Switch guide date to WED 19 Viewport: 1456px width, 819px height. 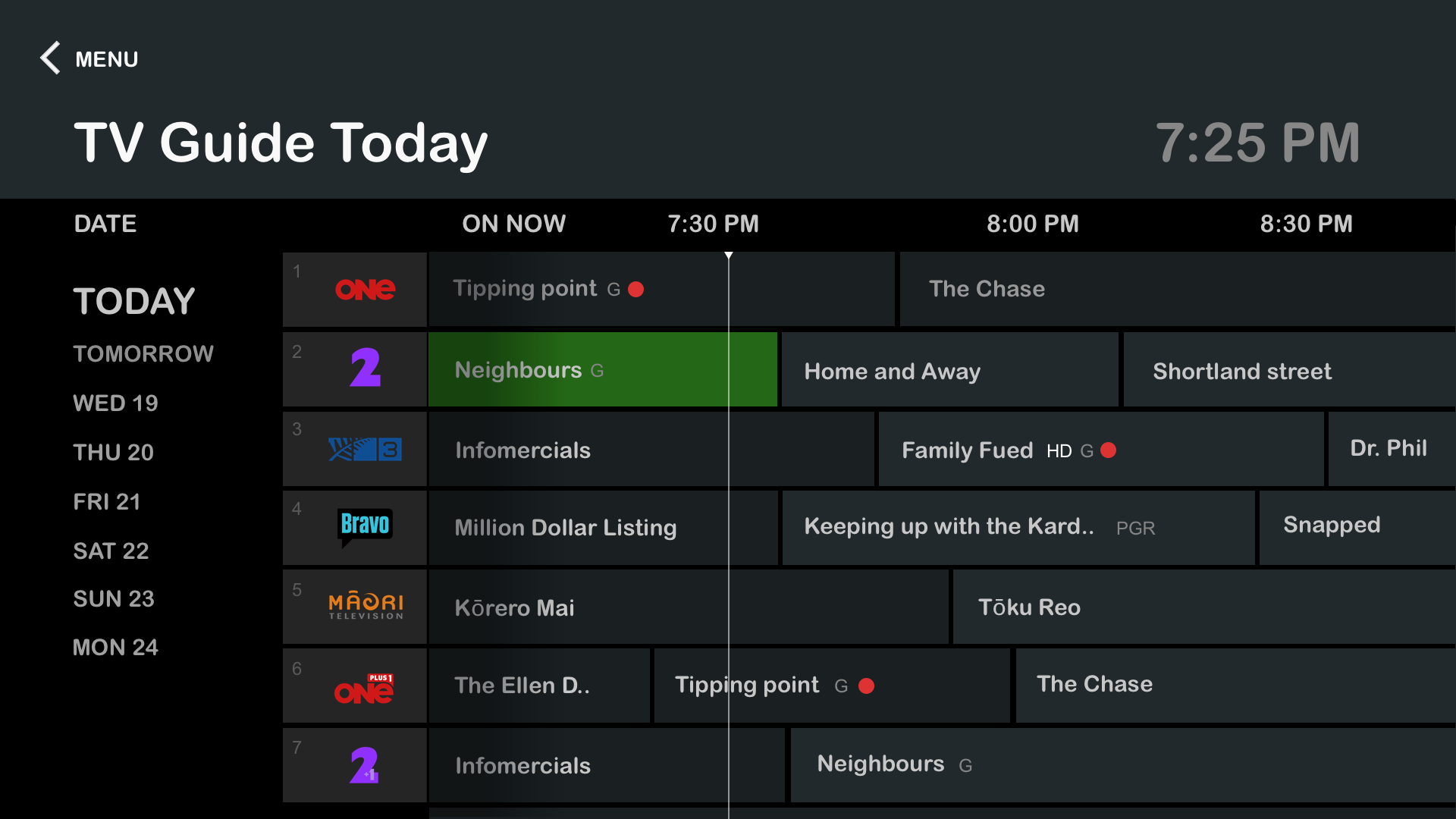tap(115, 403)
